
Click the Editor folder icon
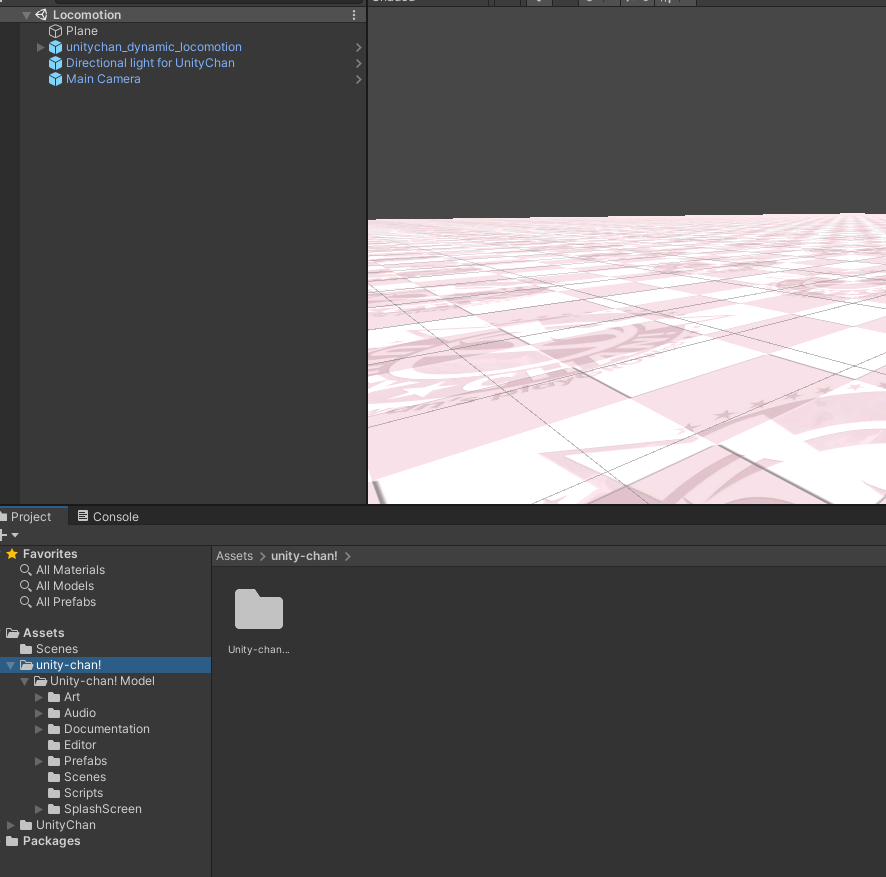[x=54, y=745]
